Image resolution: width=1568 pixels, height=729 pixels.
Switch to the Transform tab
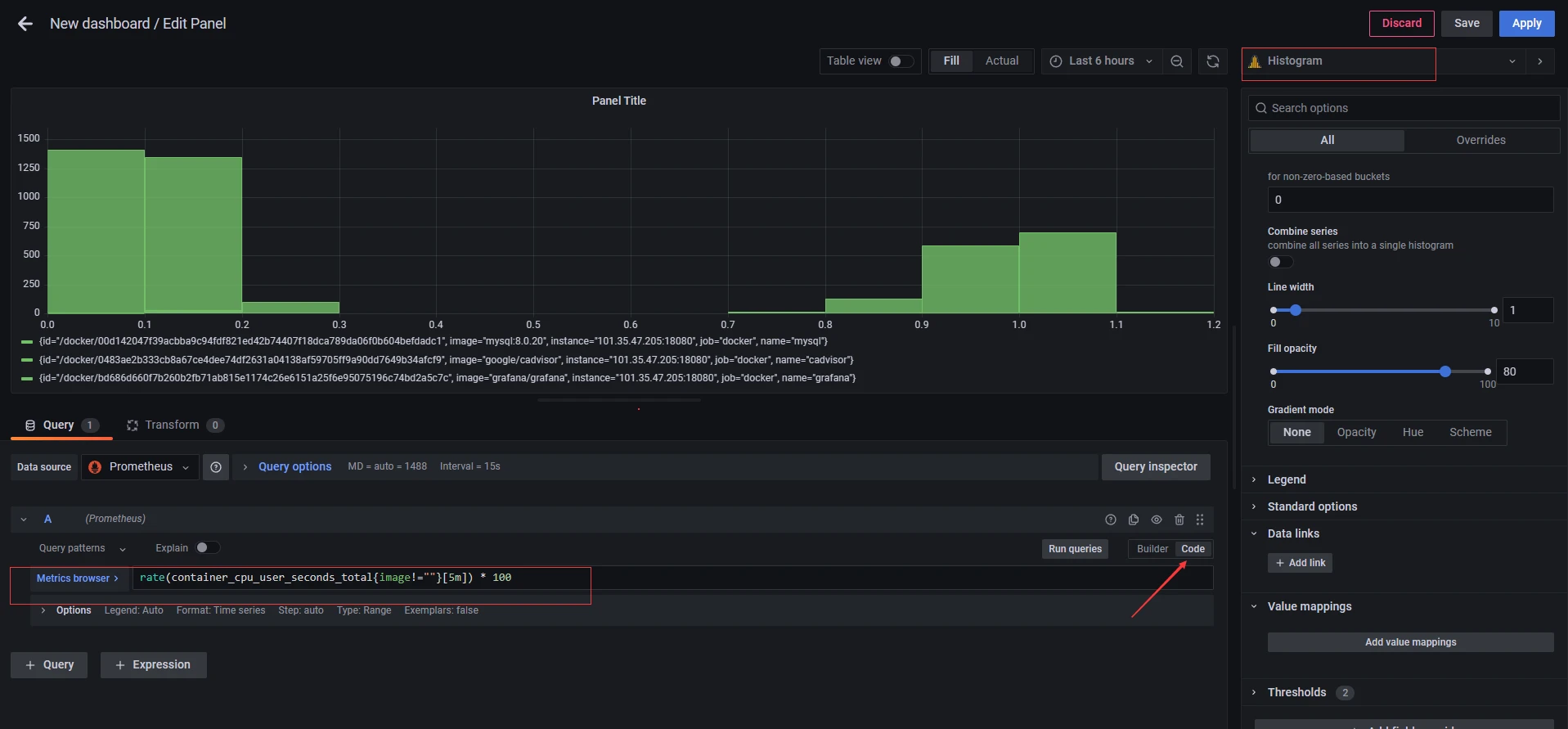pos(174,425)
